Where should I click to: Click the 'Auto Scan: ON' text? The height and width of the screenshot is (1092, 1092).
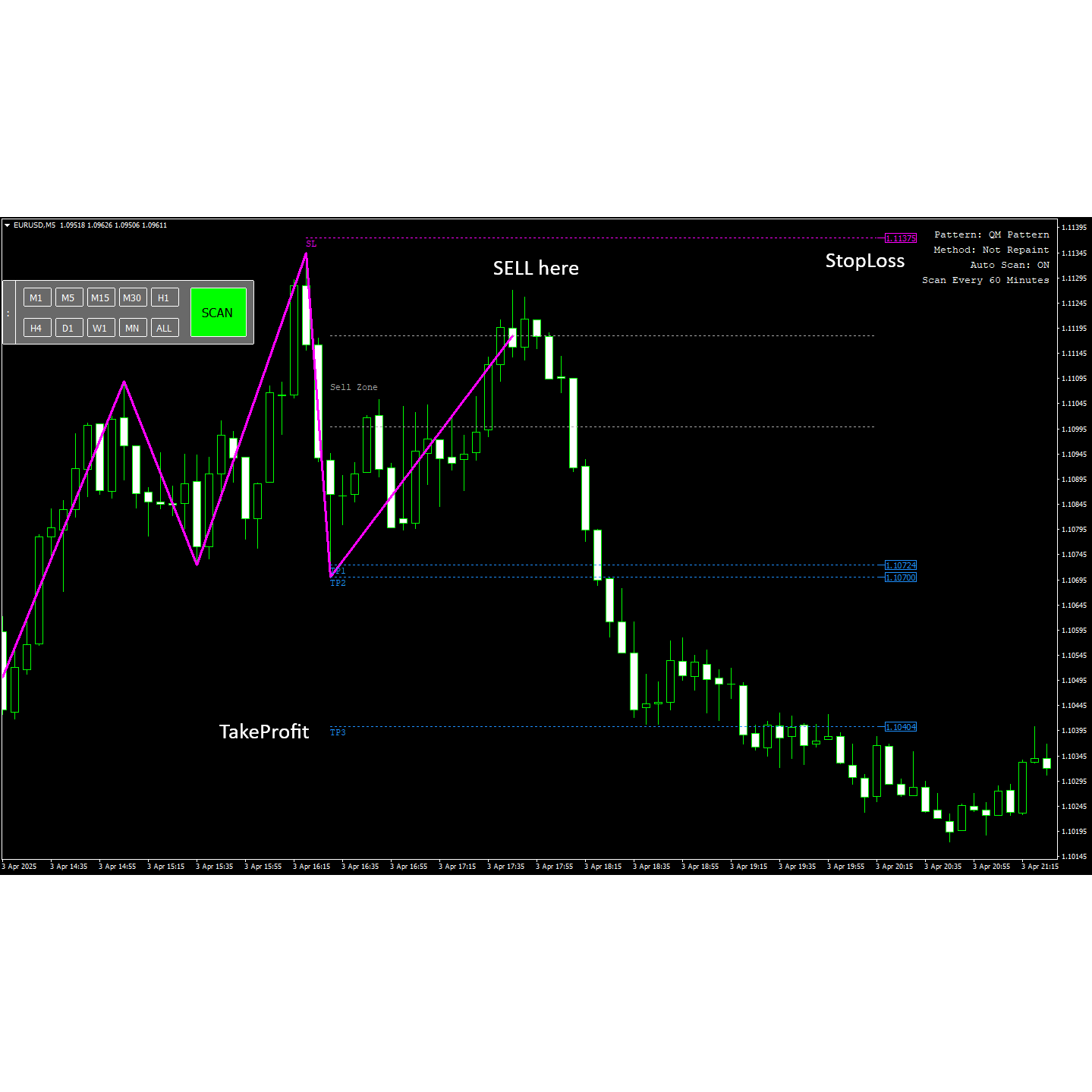pyautogui.click(x=1010, y=265)
